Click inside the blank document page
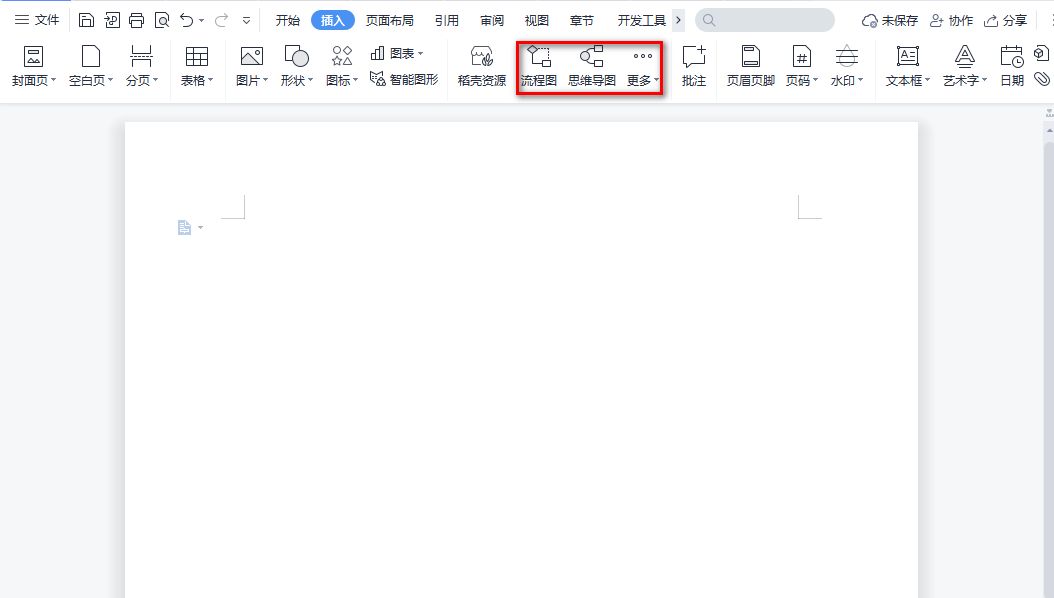The width and height of the screenshot is (1054, 598). click(521, 359)
